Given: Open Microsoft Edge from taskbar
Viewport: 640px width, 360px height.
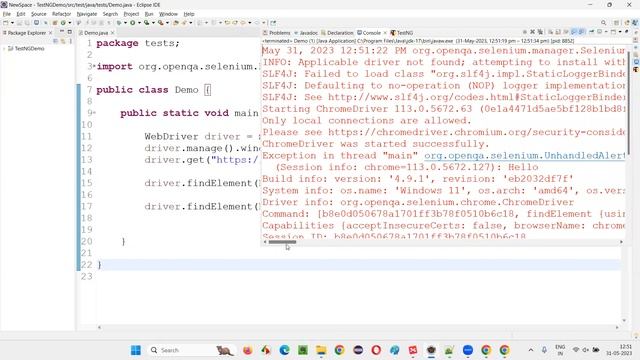Looking at the screenshot, I should pyautogui.click(x=284, y=350).
